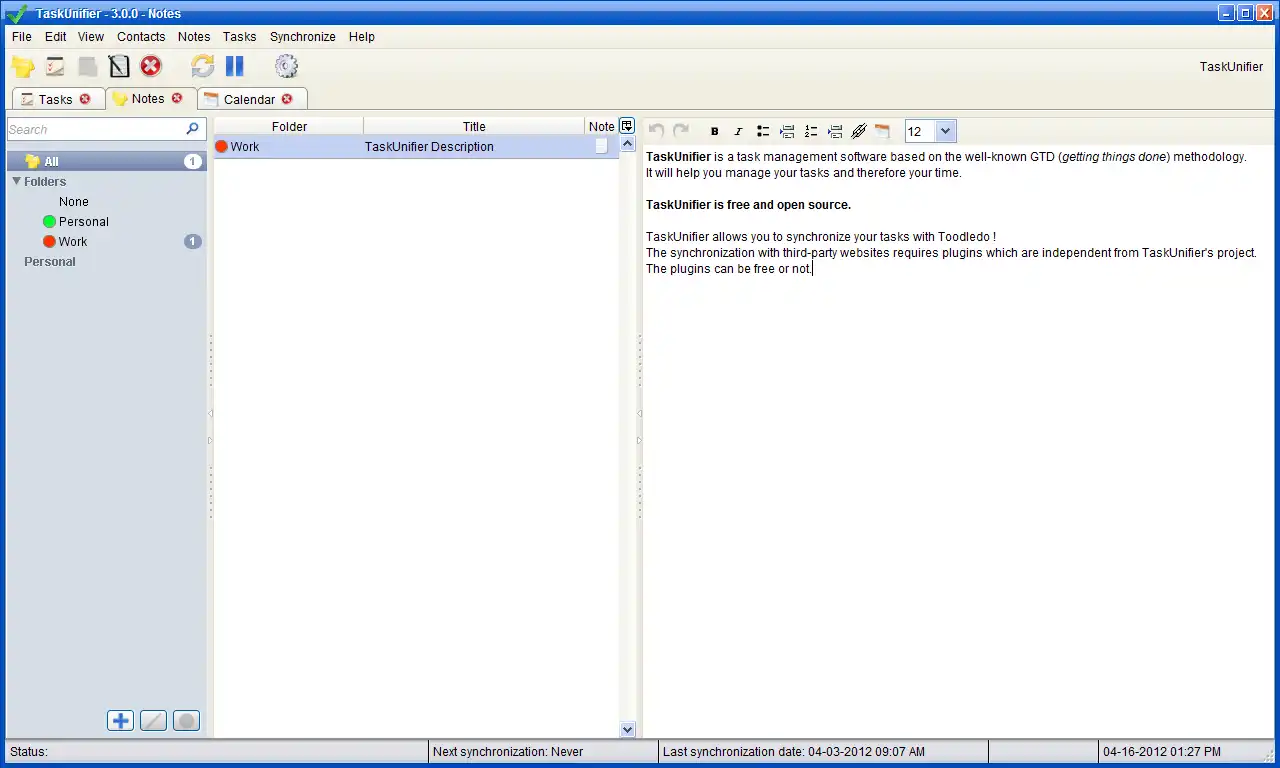Insert a numbered list
The image size is (1280, 768).
(x=811, y=131)
